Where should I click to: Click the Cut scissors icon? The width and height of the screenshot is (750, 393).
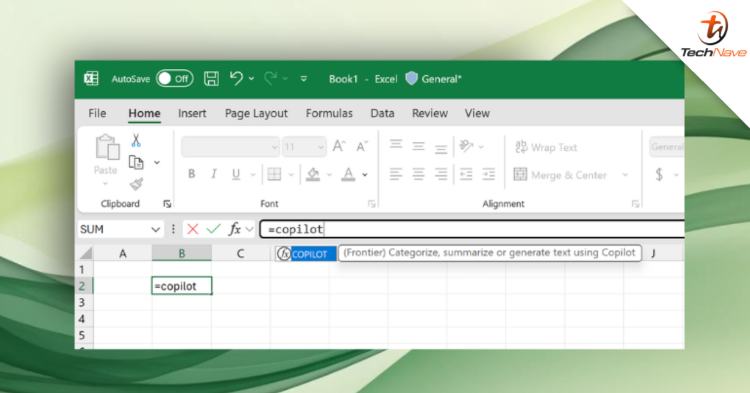pyautogui.click(x=136, y=140)
